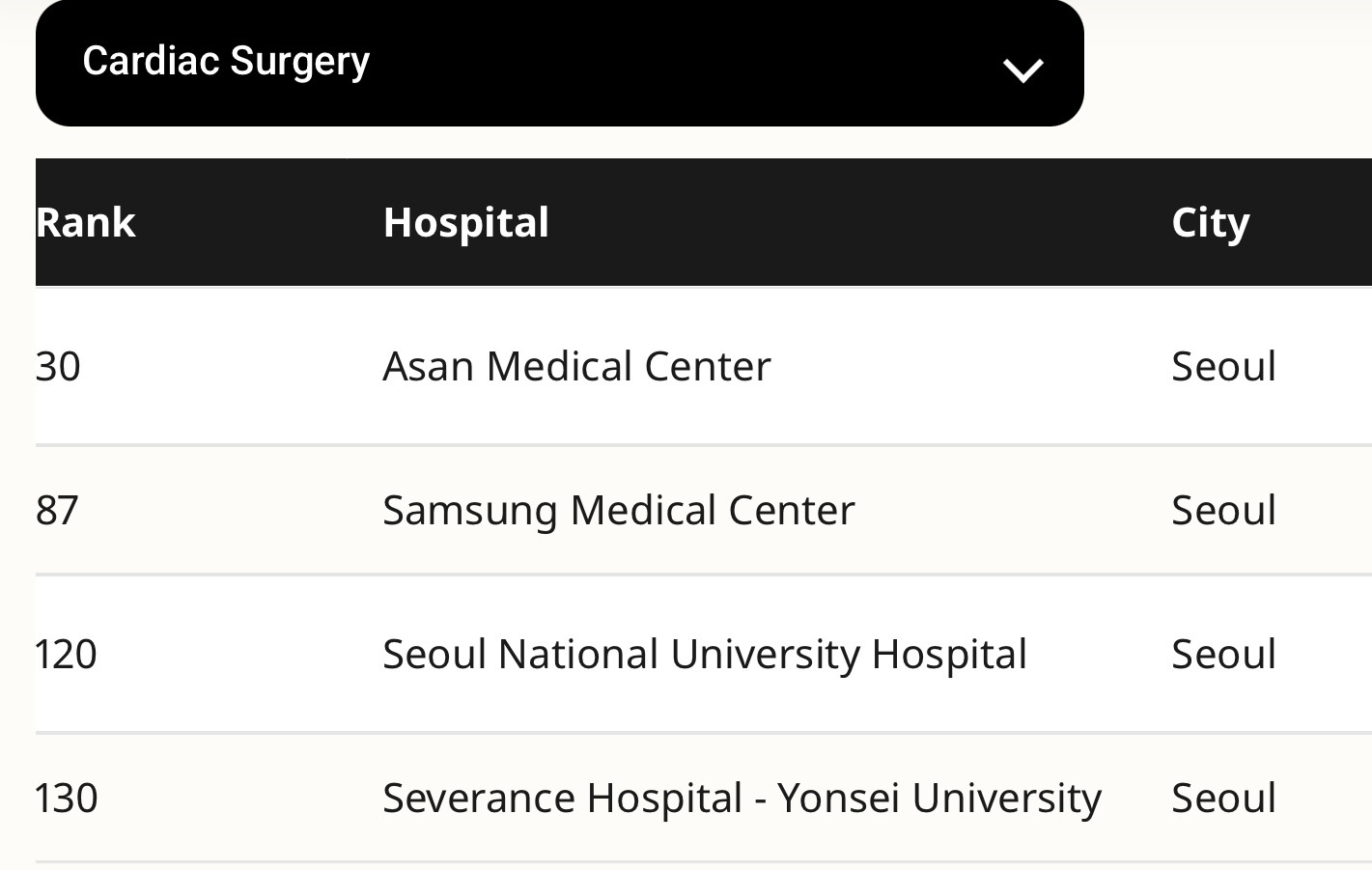Viewport: 1372px width, 870px height.
Task: Sort by the Rank column header
Action: tap(86, 223)
